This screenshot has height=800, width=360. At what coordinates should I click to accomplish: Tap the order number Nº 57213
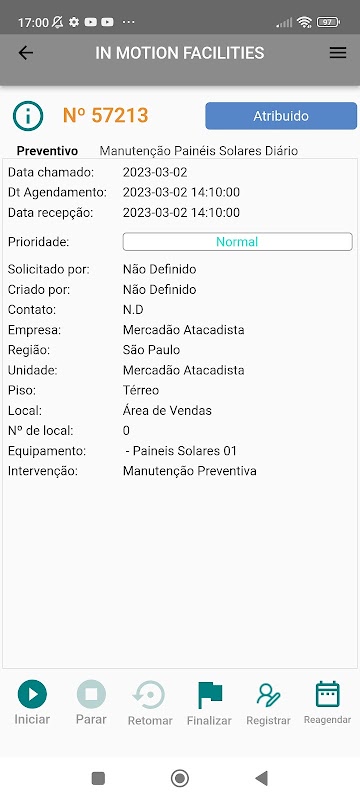click(x=106, y=116)
